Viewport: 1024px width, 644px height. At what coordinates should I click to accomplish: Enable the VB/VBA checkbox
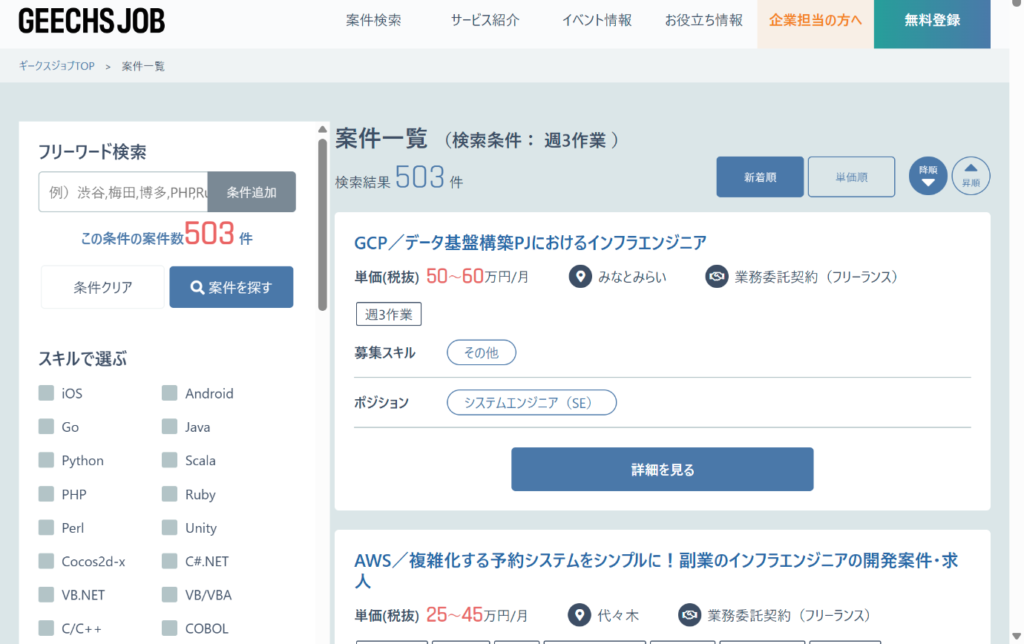click(x=170, y=594)
